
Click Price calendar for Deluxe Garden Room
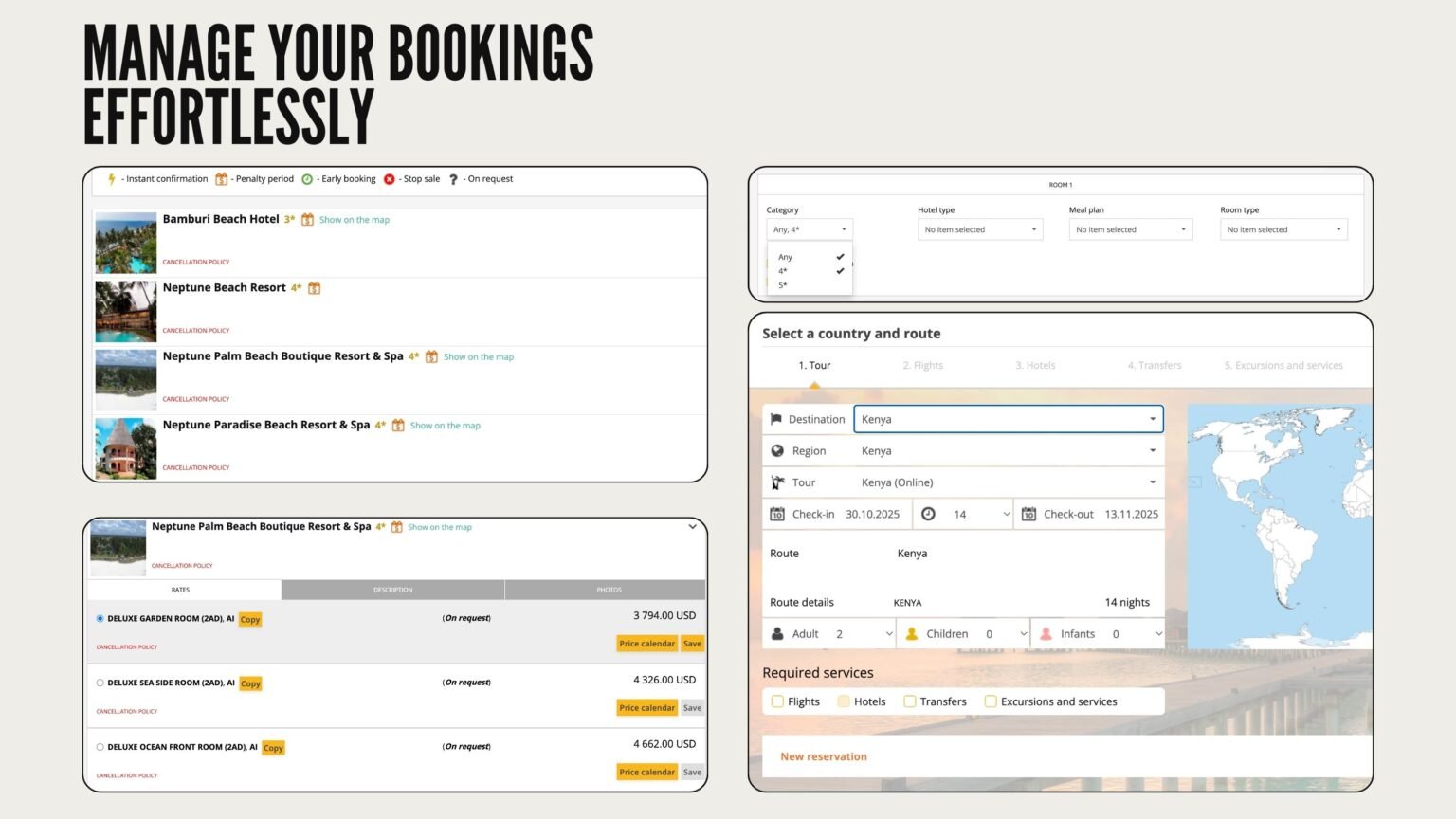pyautogui.click(x=646, y=644)
